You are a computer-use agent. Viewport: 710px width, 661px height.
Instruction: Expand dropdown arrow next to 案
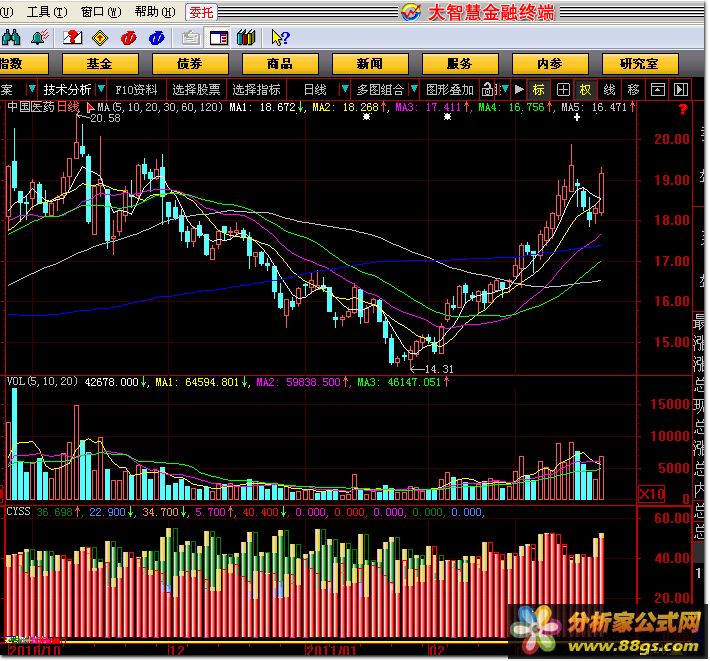coord(32,89)
